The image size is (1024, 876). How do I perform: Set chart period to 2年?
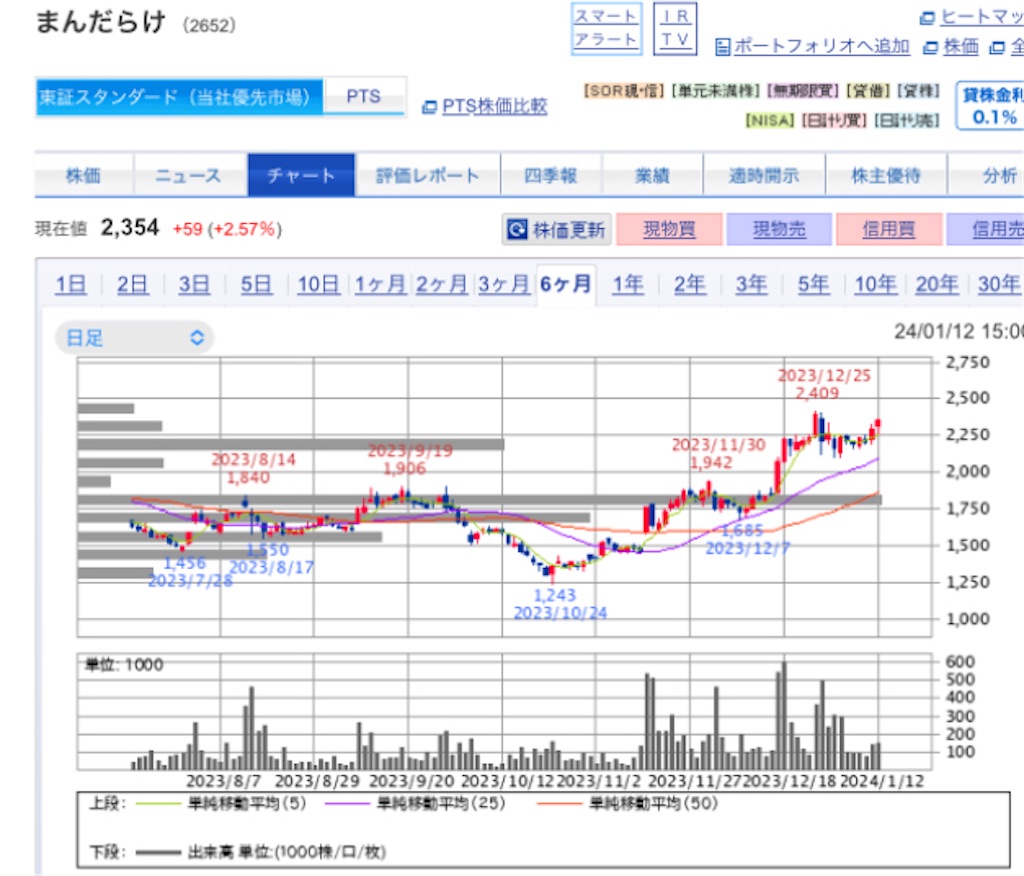coord(690,285)
